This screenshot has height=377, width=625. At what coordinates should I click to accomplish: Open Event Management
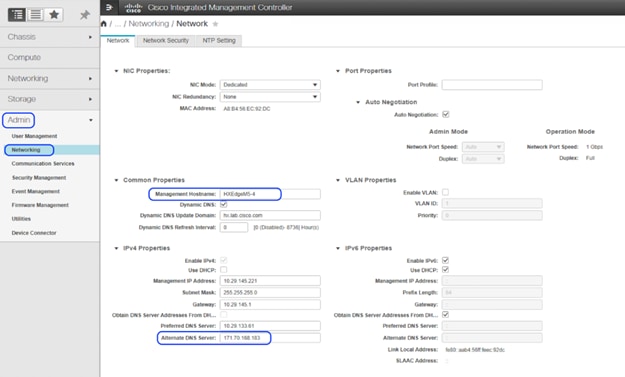36,191
